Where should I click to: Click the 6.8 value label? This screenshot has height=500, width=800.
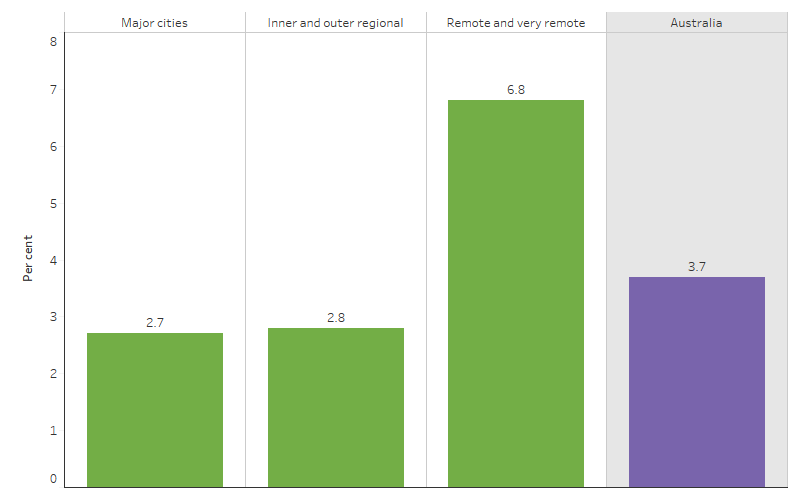point(516,90)
